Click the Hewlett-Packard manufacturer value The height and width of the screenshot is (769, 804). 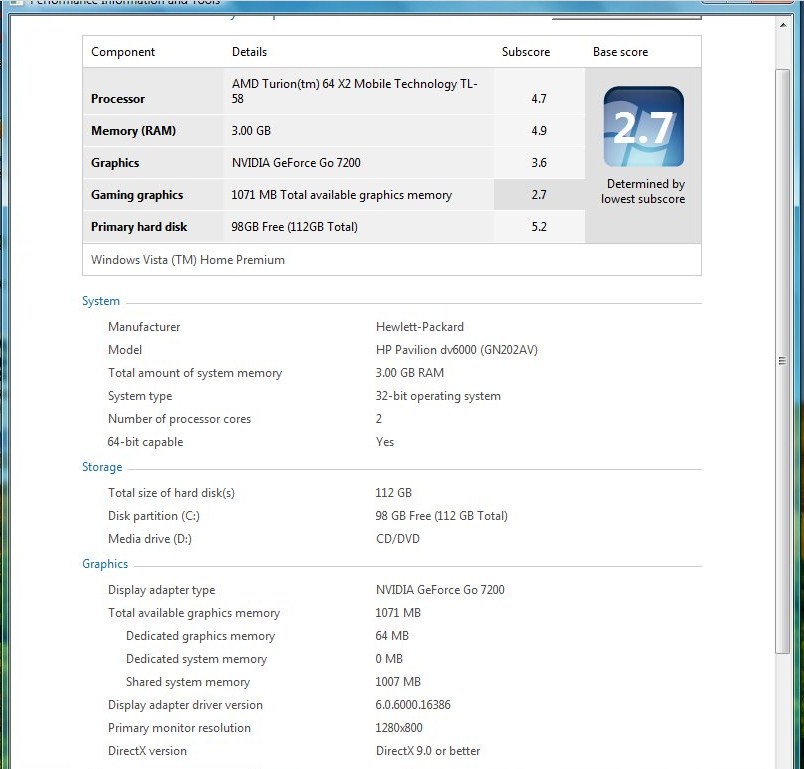pos(419,327)
